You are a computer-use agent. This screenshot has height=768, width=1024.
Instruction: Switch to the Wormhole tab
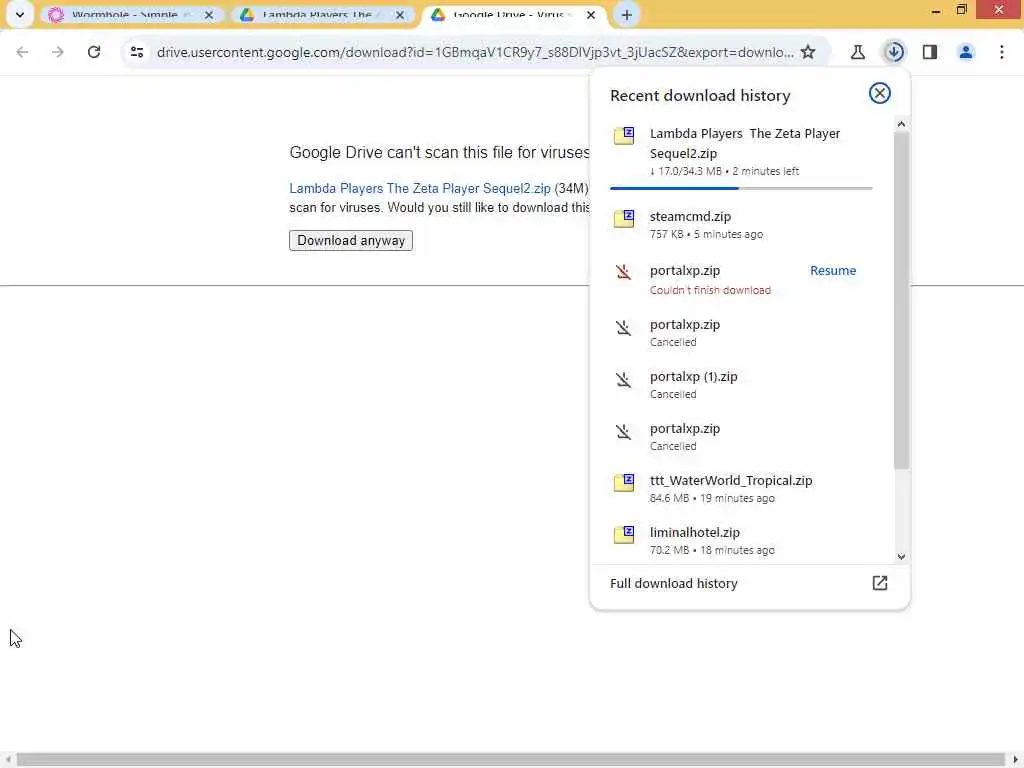pyautogui.click(x=124, y=15)
